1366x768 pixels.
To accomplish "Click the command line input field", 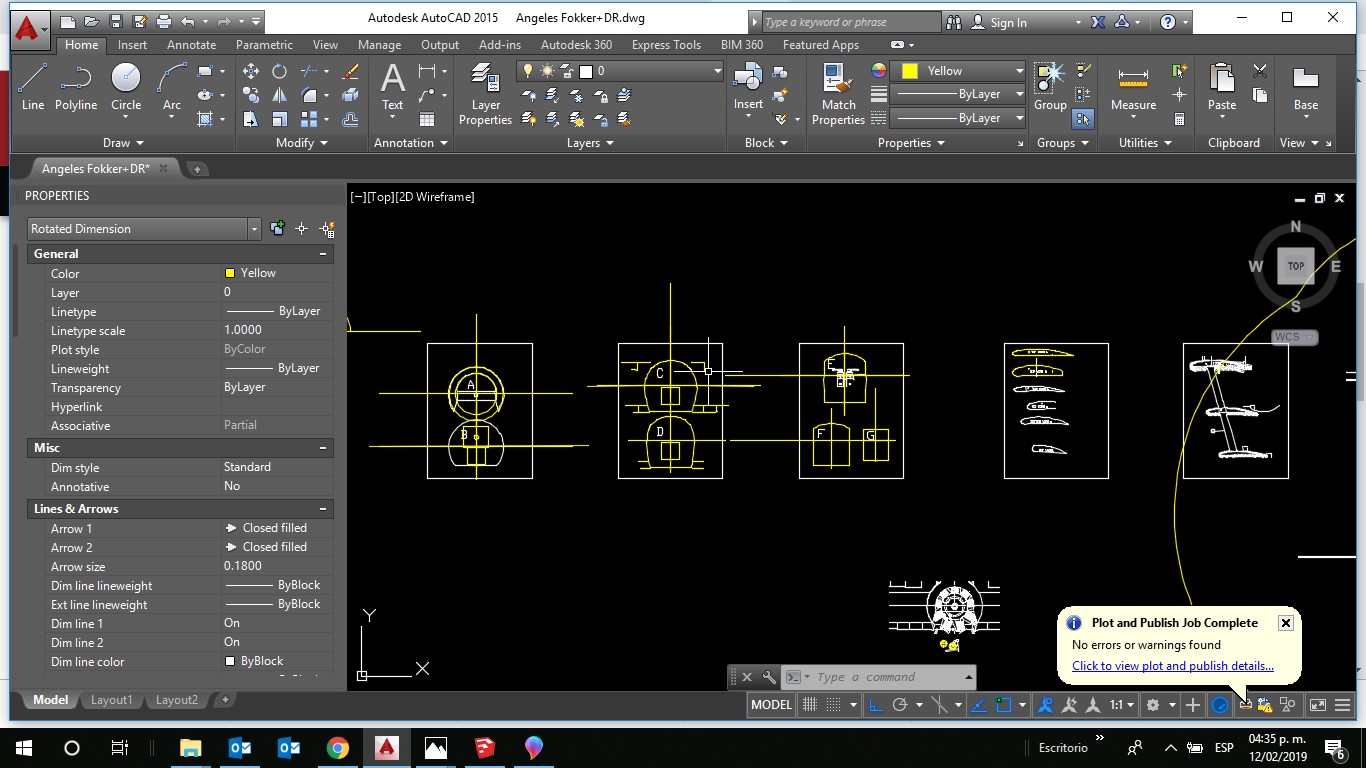I will point(888,677).
